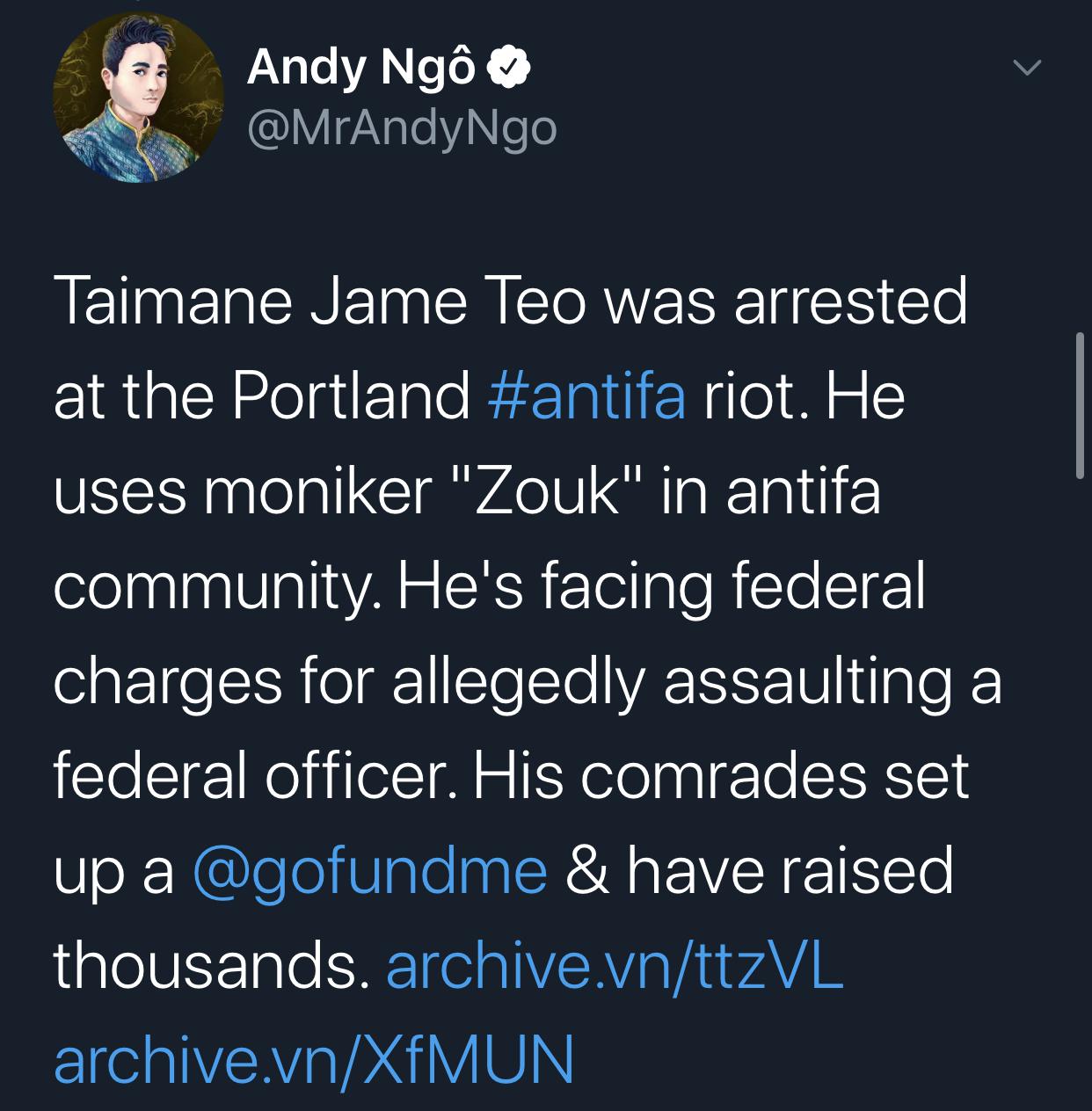Open the archive.vn/ttzVL link
The width and height of the screenshot is (1092, 1111).
(x=615, y=965)
